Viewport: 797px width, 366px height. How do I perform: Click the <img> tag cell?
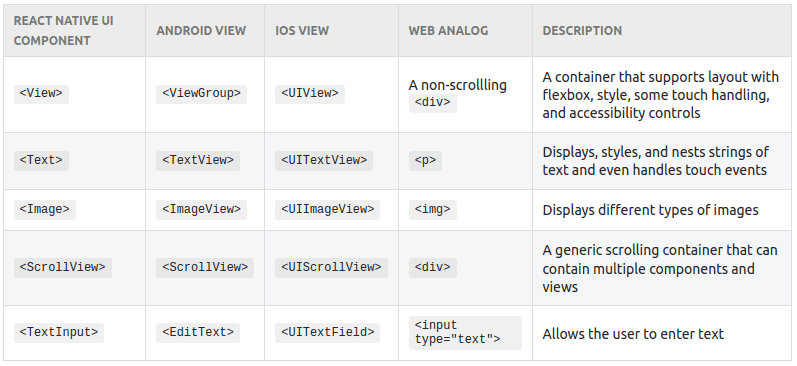433,210
